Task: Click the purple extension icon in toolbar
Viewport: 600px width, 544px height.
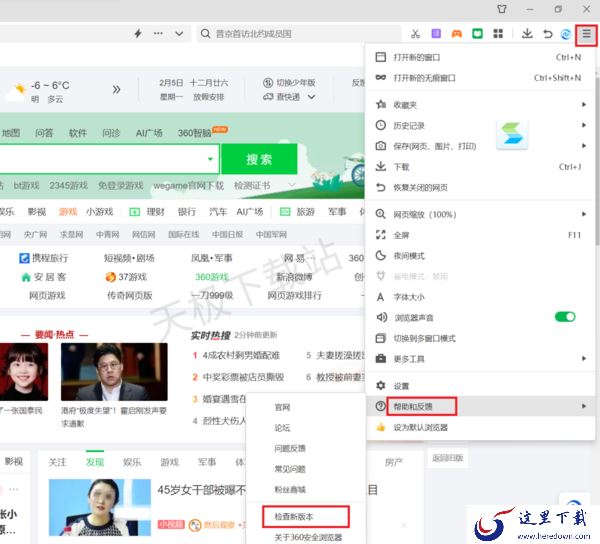Action: point(436,34)
